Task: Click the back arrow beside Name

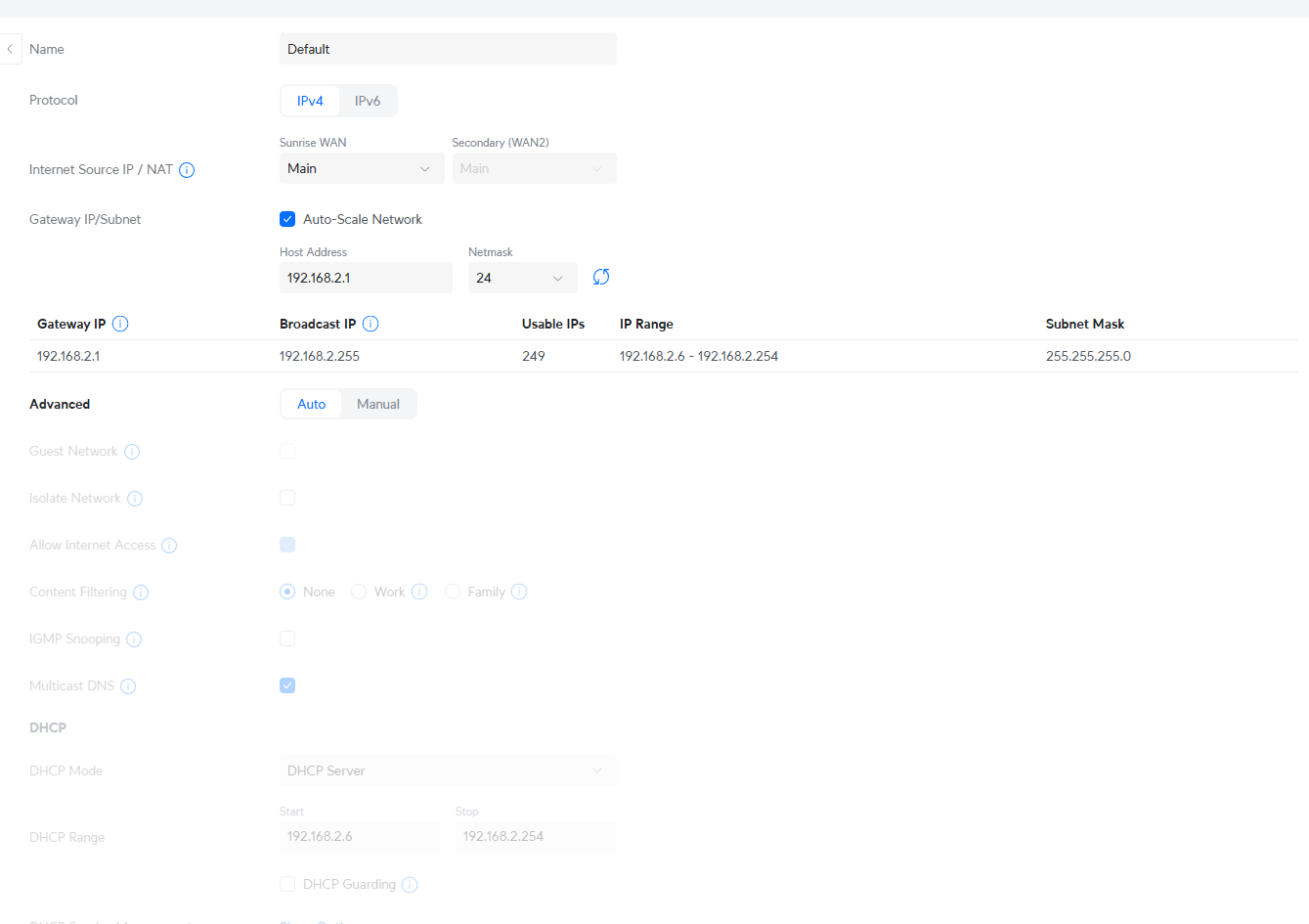Action: (x=10, y=49)
